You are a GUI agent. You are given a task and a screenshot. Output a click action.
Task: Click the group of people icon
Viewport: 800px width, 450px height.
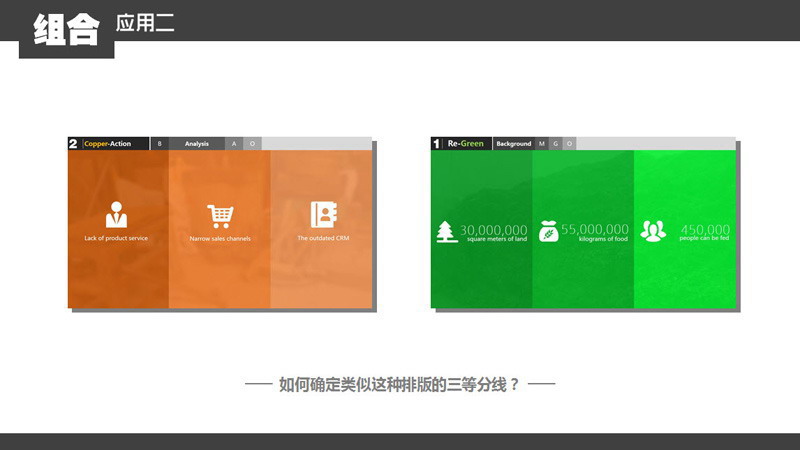653,231
